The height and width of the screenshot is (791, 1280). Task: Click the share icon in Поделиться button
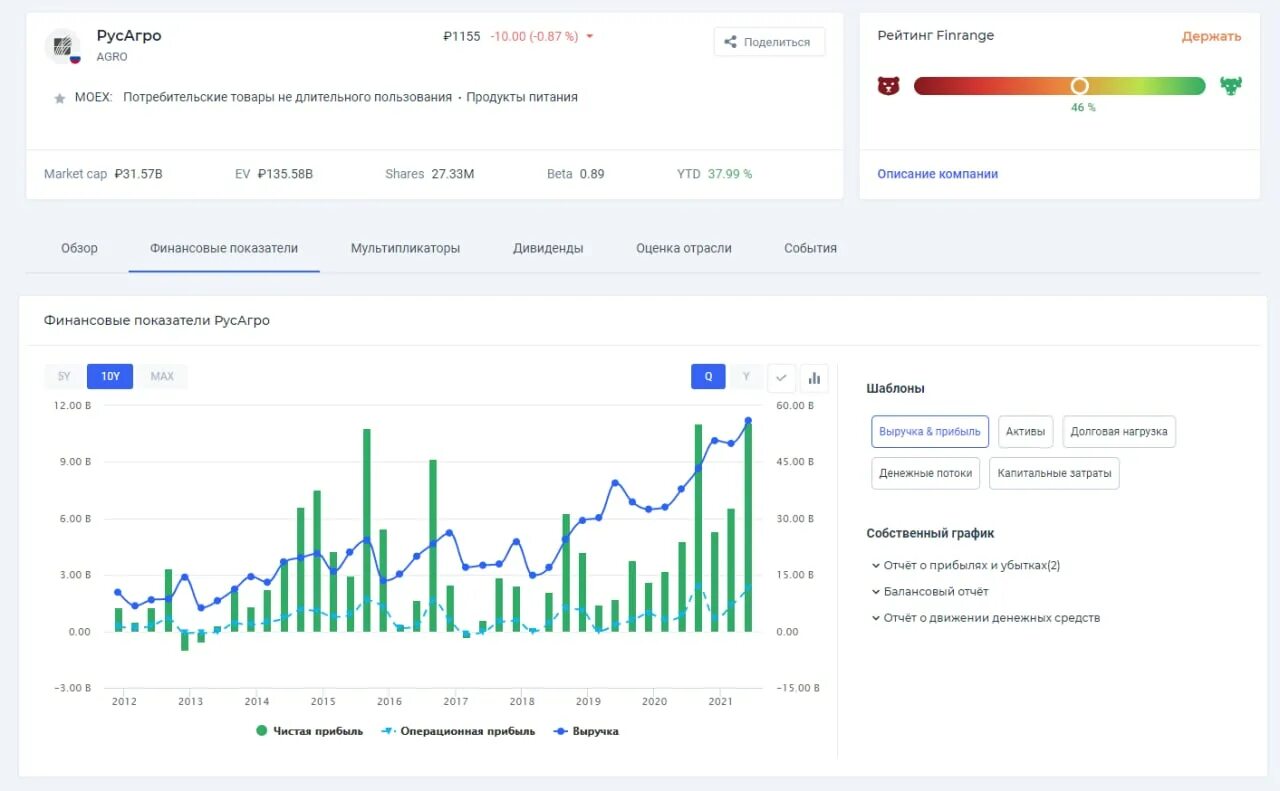[x=730, y=42]
